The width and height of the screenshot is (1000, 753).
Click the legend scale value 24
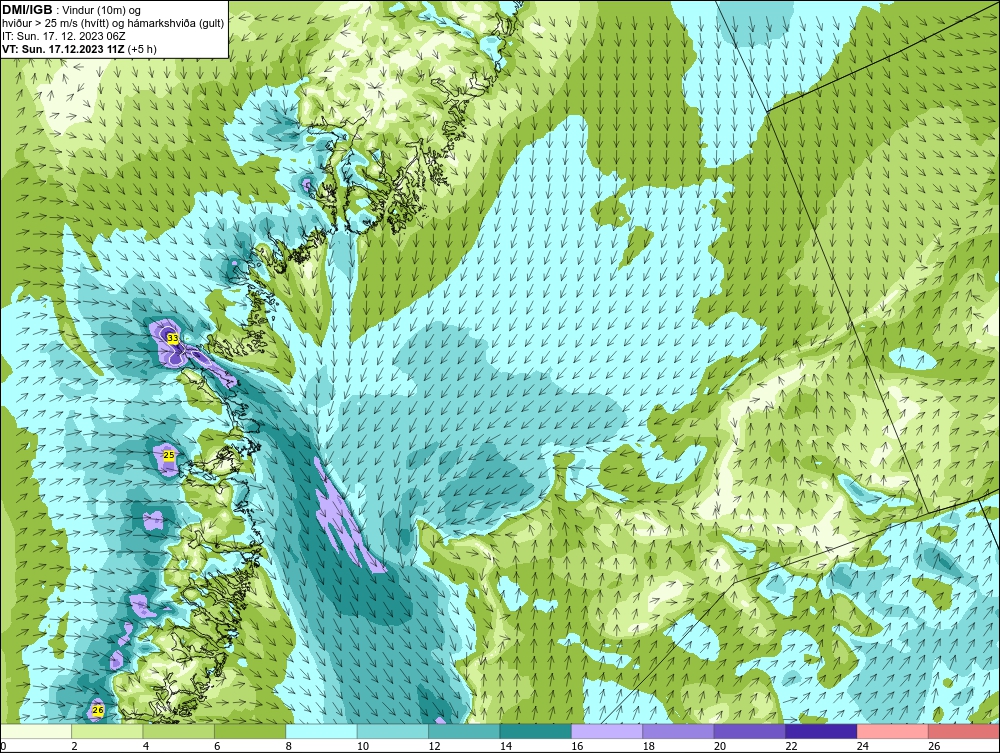pos(863,746)
